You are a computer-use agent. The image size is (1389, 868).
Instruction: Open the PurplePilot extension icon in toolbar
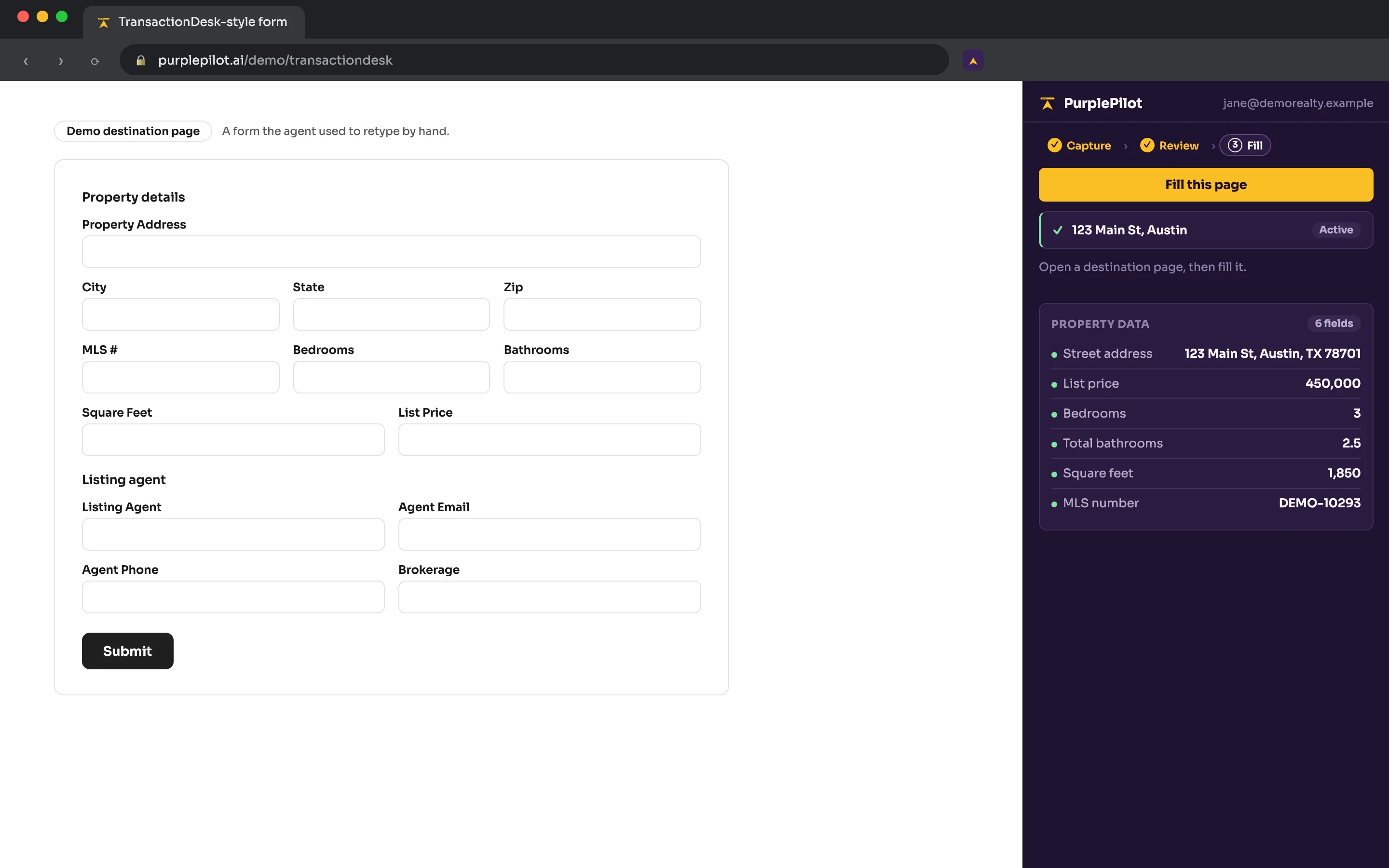coord(973,60)
